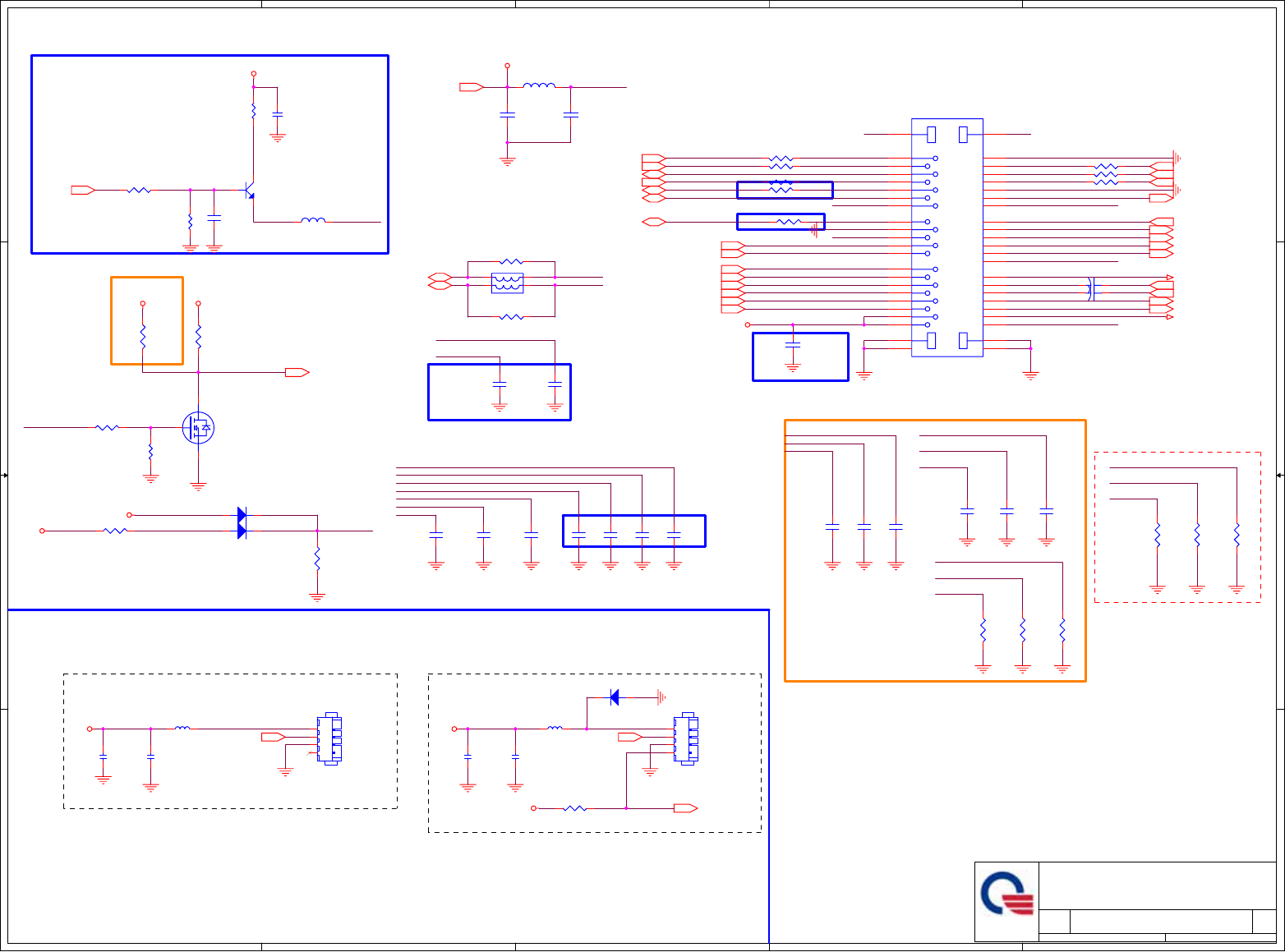Select the connector inside the left dashed box

pyautogui.click(x=329, y=738)
